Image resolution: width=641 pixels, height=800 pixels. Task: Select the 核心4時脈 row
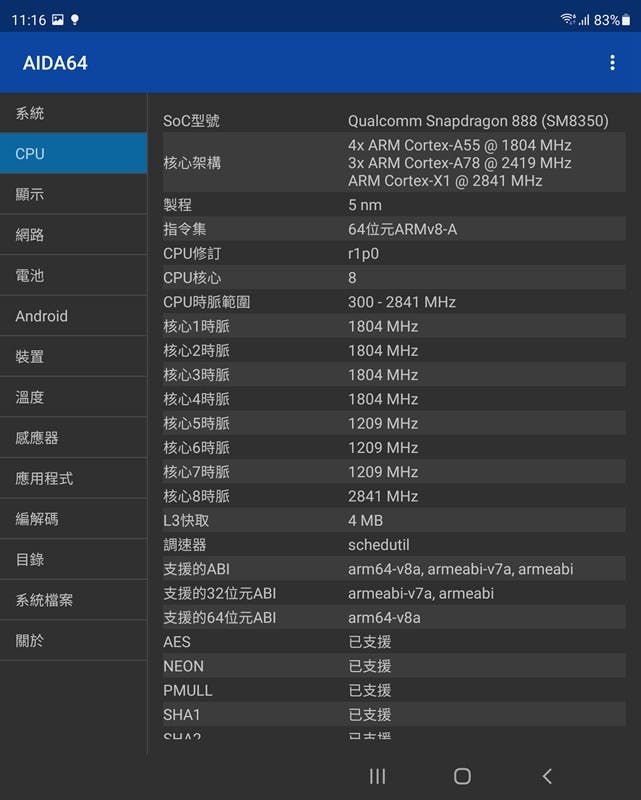(394, 399)
